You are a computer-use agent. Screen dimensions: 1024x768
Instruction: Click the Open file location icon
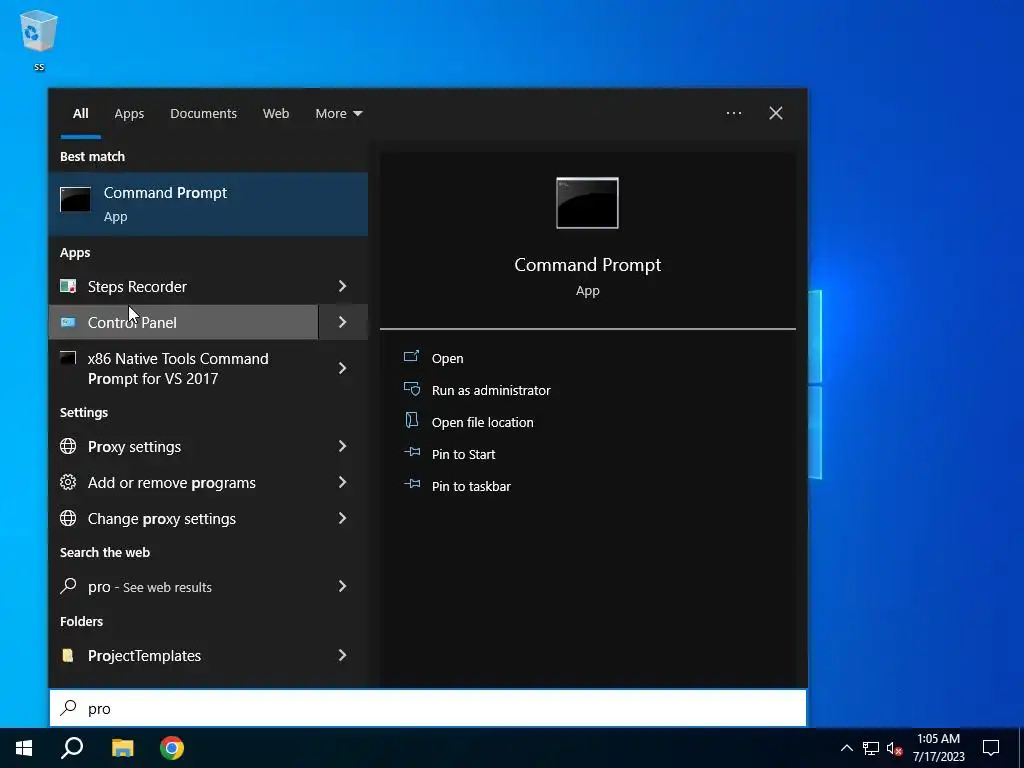[x=411, y=420]
